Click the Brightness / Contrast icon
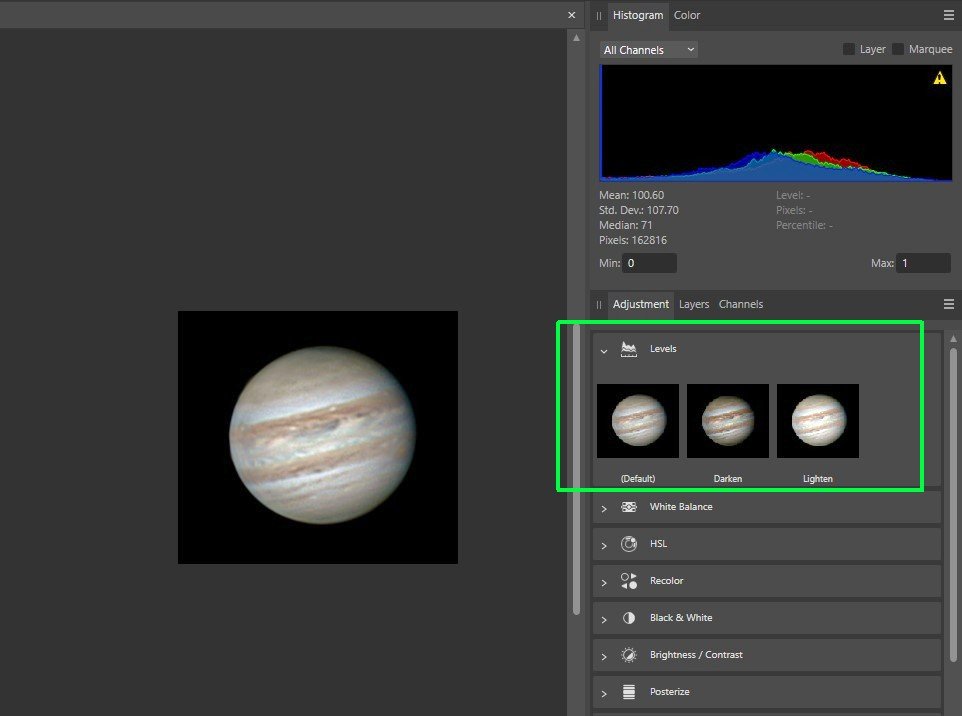 click(x=629, y=655)
